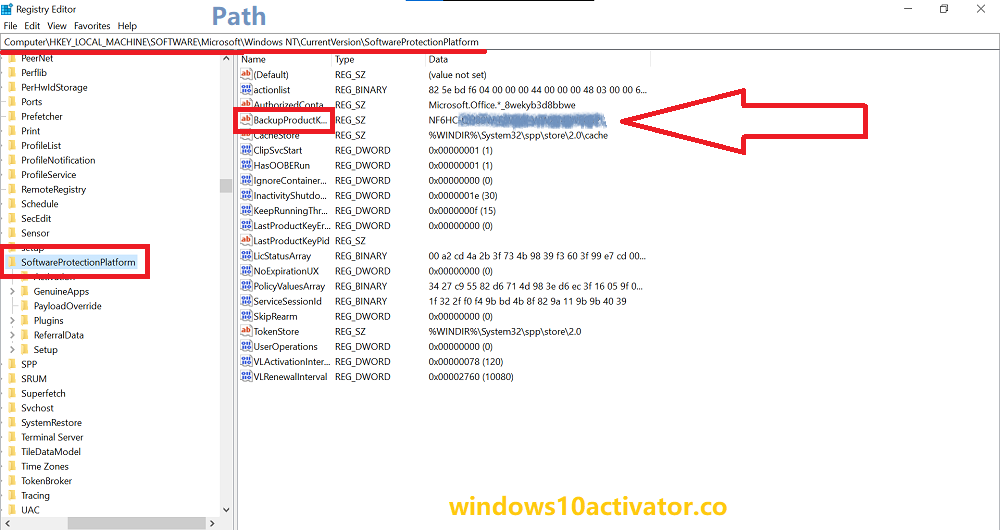Select the Terminal Server key
The image size is (1000, 530).
tap(52, 438)
